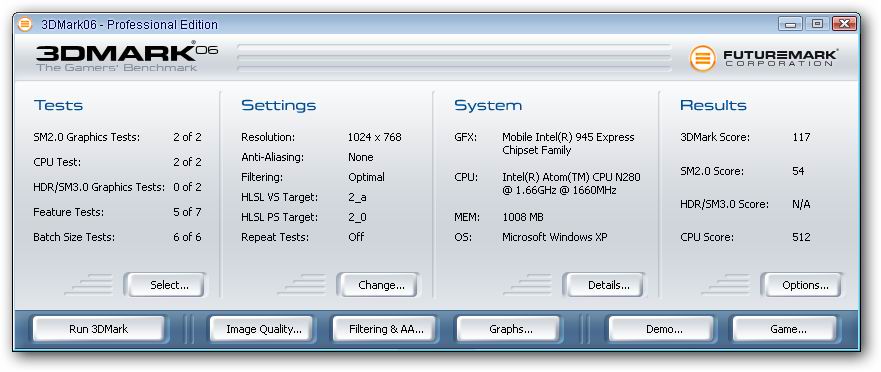
Task: Click the System section heading
Action: coord(488,105)
